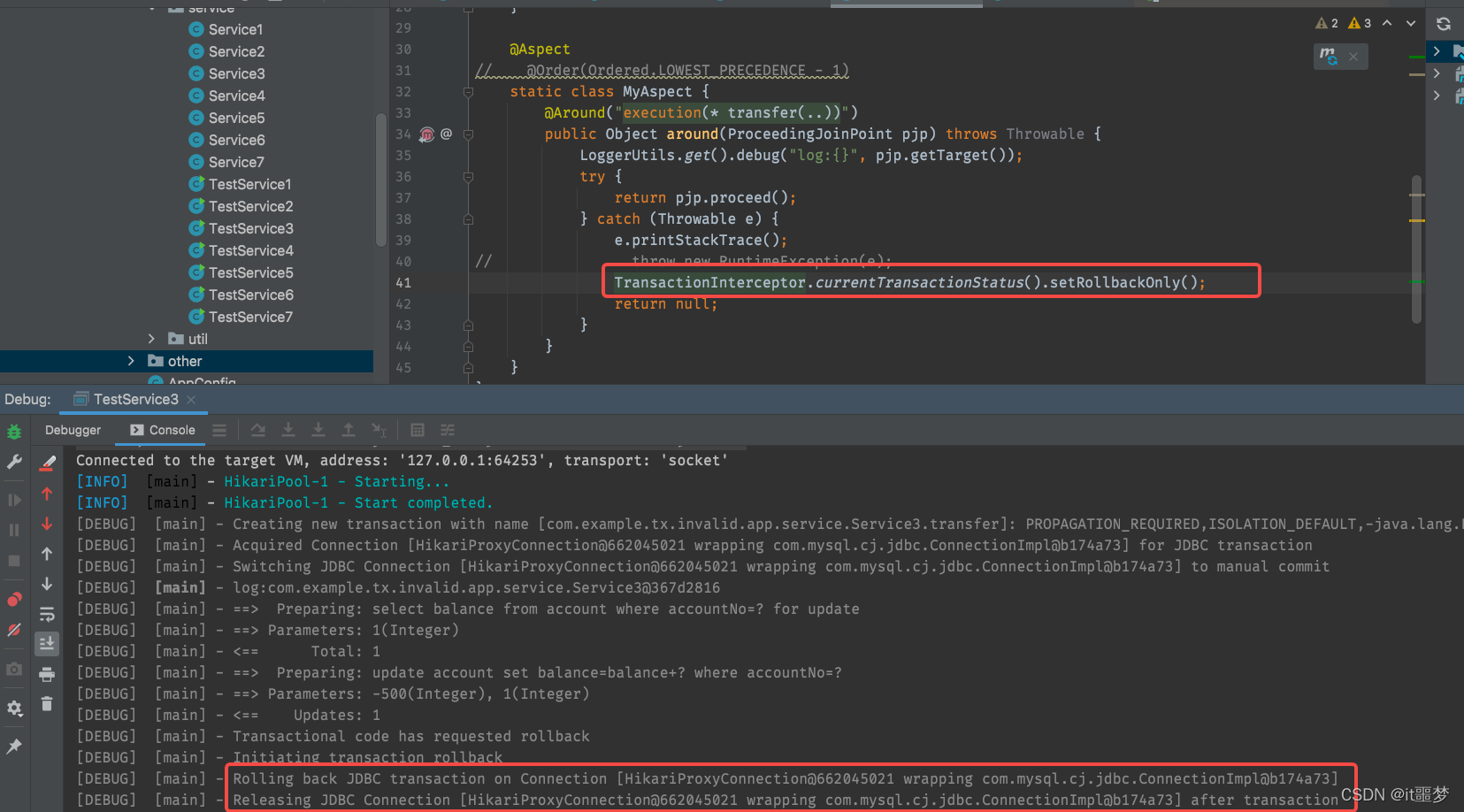Load Maven changes floating button
Screen dimensions: 1464x812
(1329, 57)
